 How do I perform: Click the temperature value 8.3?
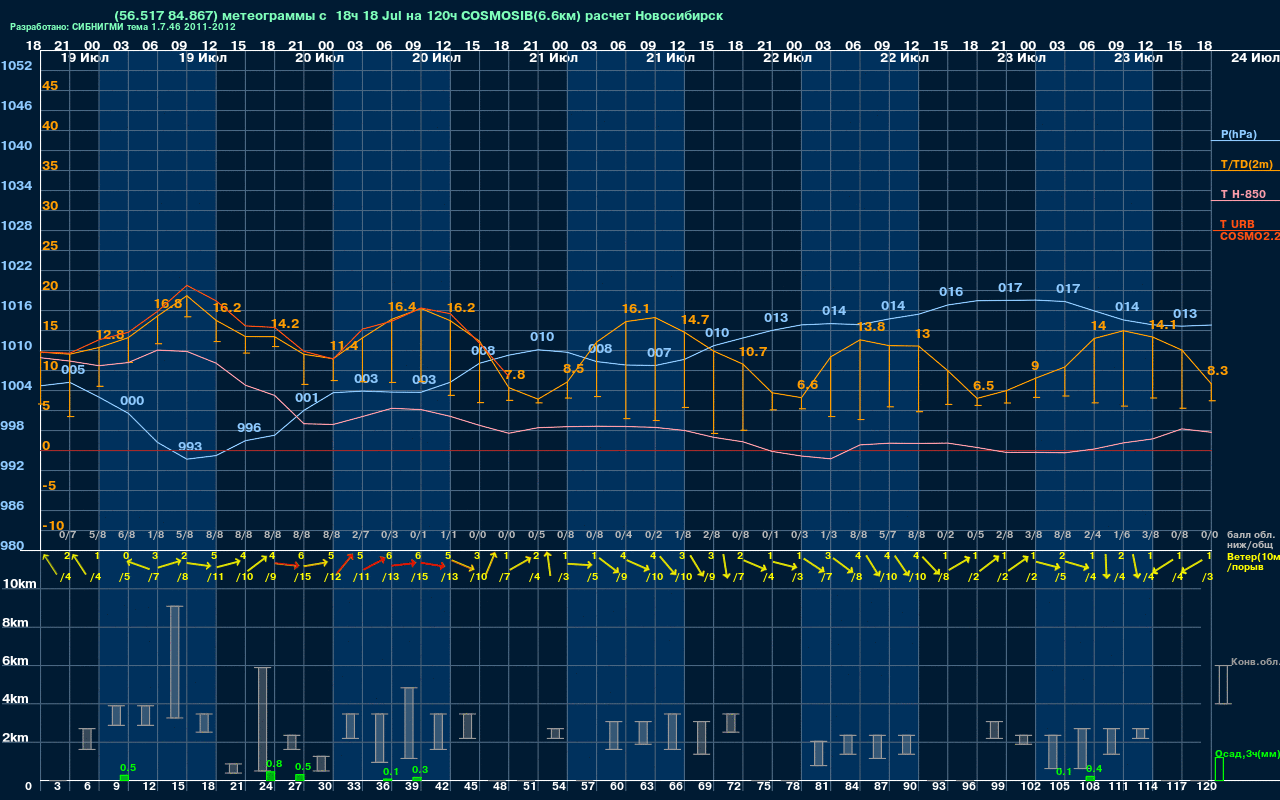[x=1217, y=370]
